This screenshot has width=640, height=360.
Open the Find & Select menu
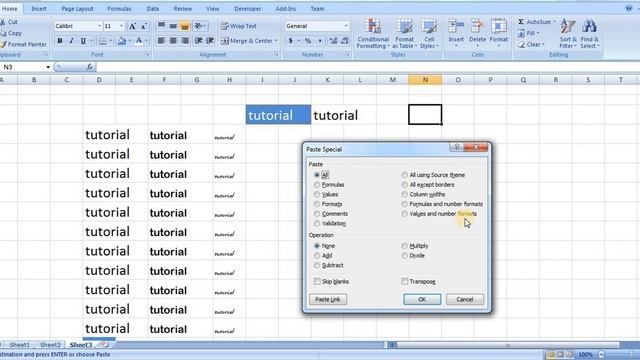589,34
